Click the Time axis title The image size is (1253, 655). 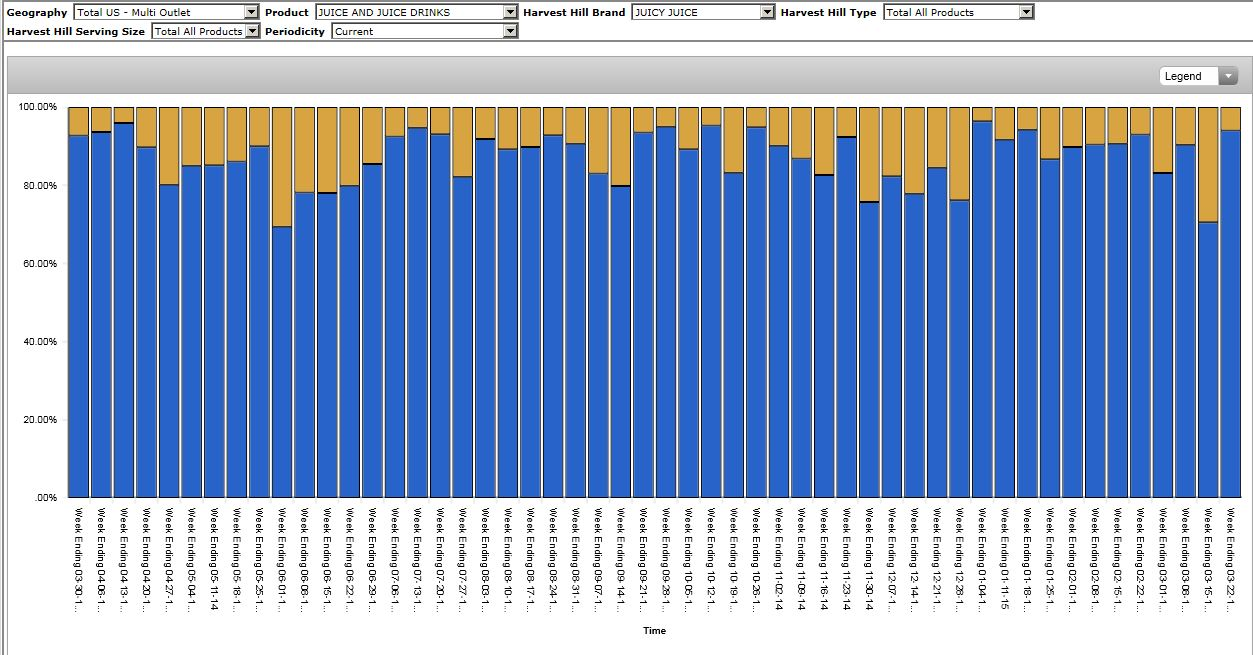pos(654,631)
